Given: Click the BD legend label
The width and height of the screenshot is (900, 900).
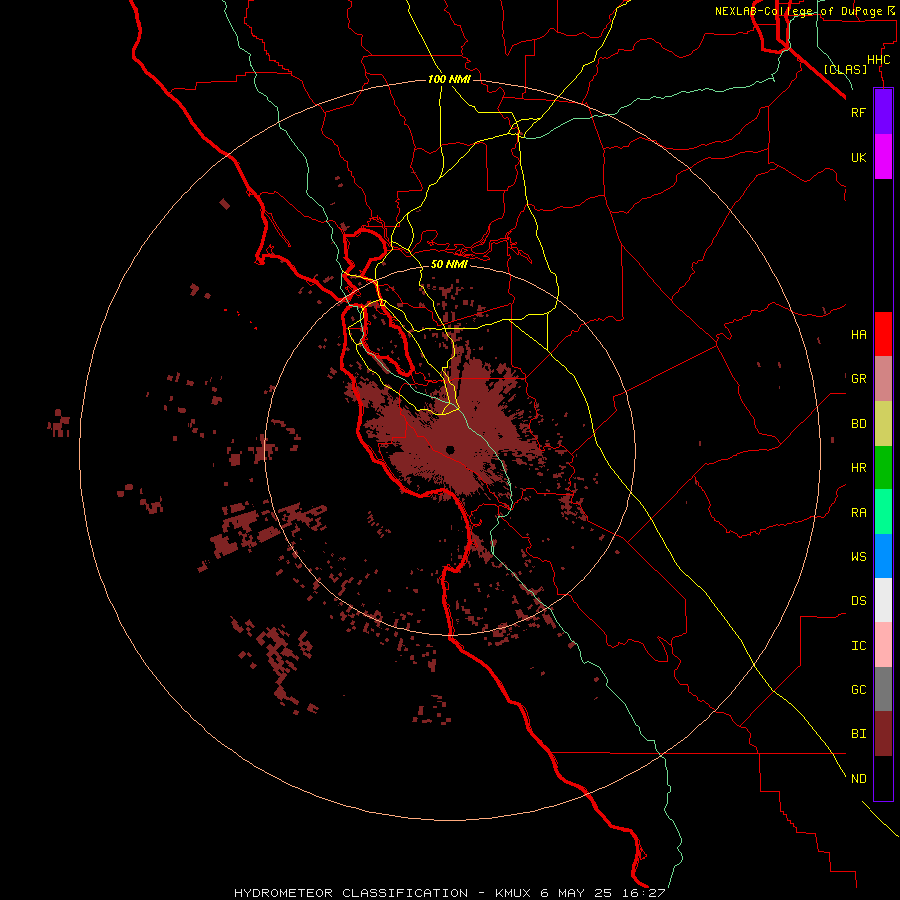Looking at the screenshot, I should pos(858,424).
